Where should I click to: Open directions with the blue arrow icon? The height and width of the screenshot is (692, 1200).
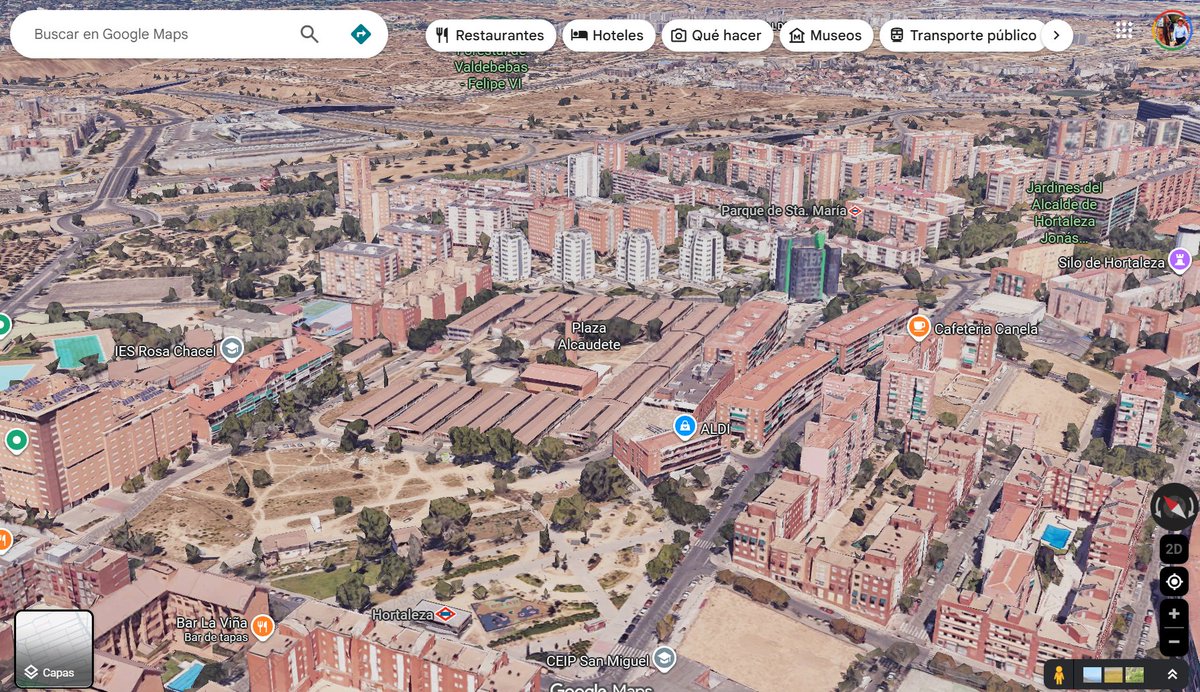[x=361, y=34]
